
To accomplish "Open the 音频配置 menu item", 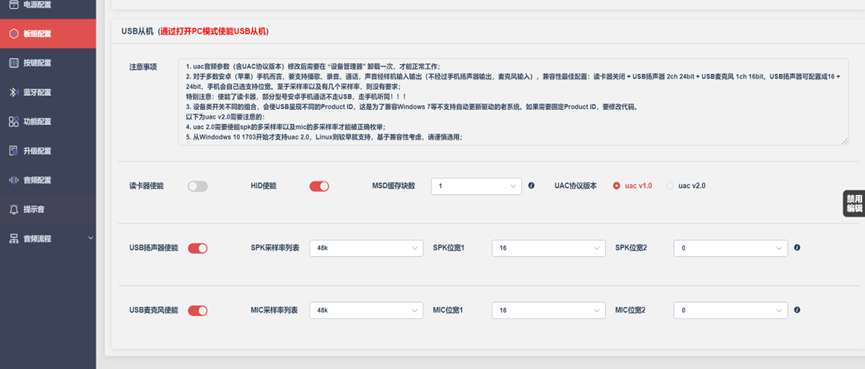I will click(48, 180).
